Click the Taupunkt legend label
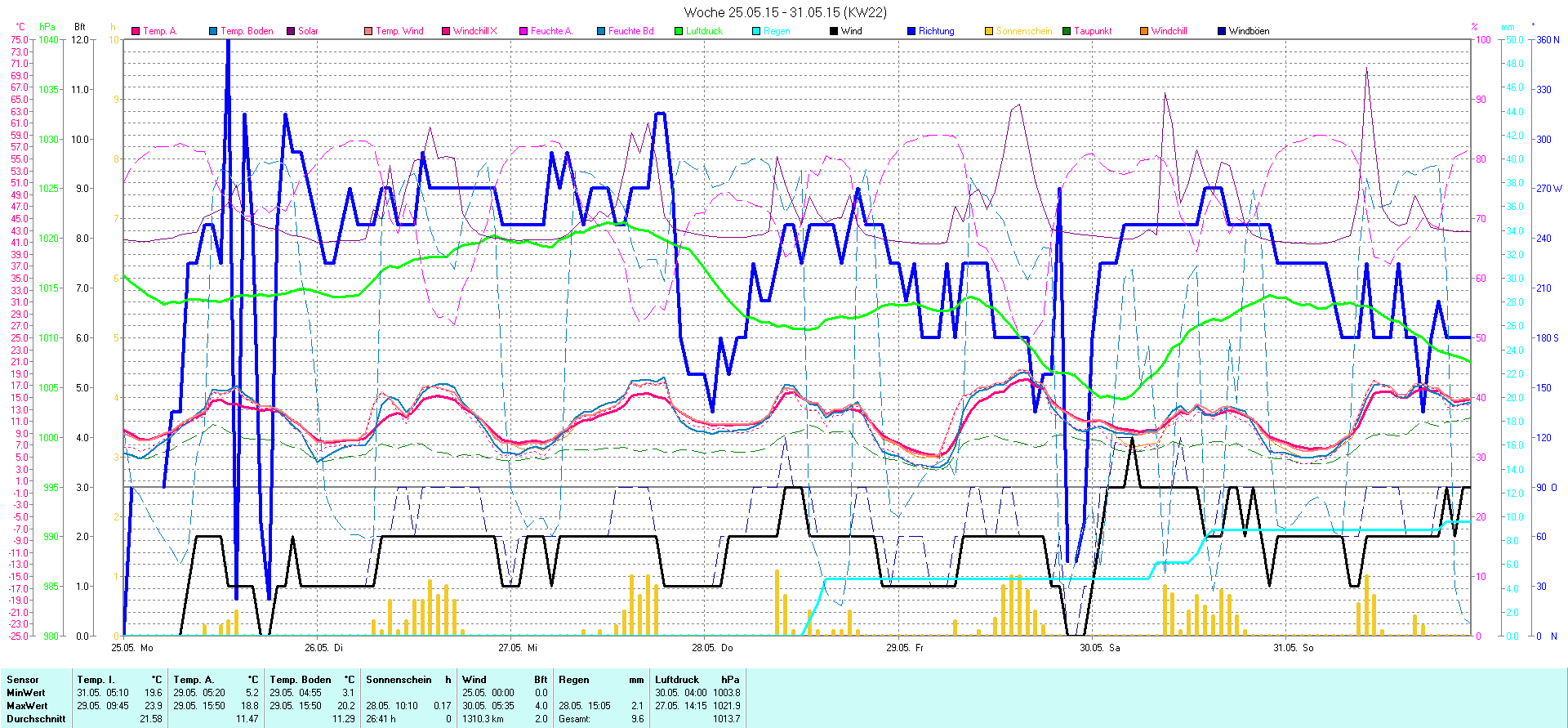1568x728 pixels. pos(1093,31)
